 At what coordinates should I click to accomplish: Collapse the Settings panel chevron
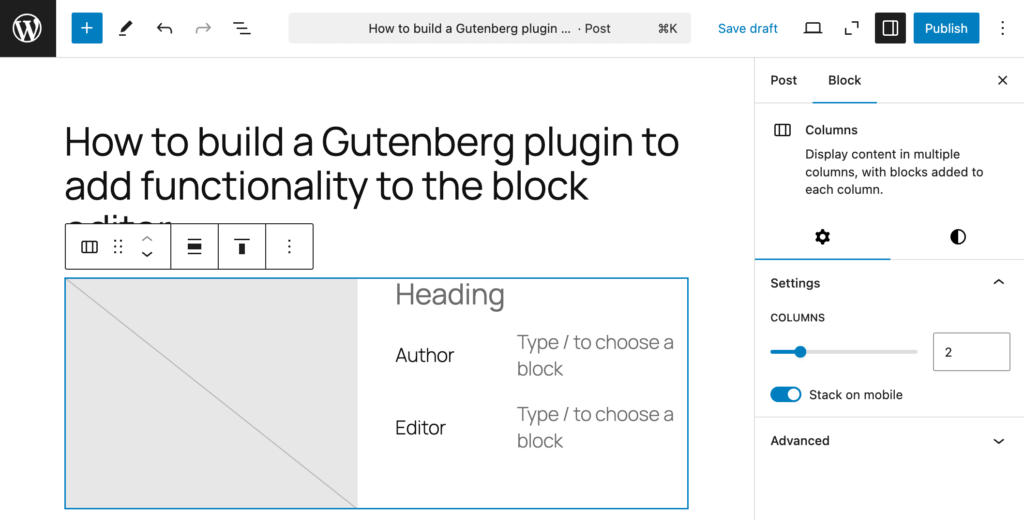pos(998,283)
